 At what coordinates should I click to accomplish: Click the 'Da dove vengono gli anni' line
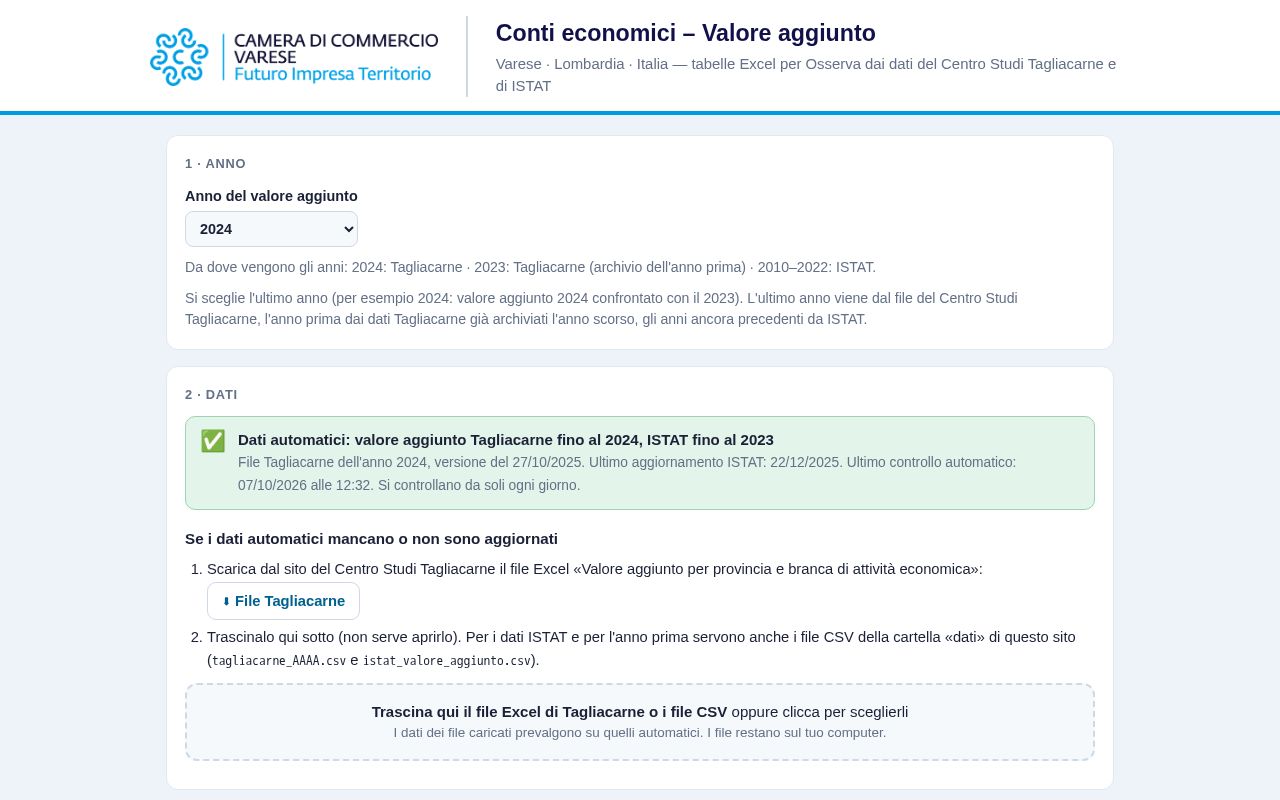[530, 267]
